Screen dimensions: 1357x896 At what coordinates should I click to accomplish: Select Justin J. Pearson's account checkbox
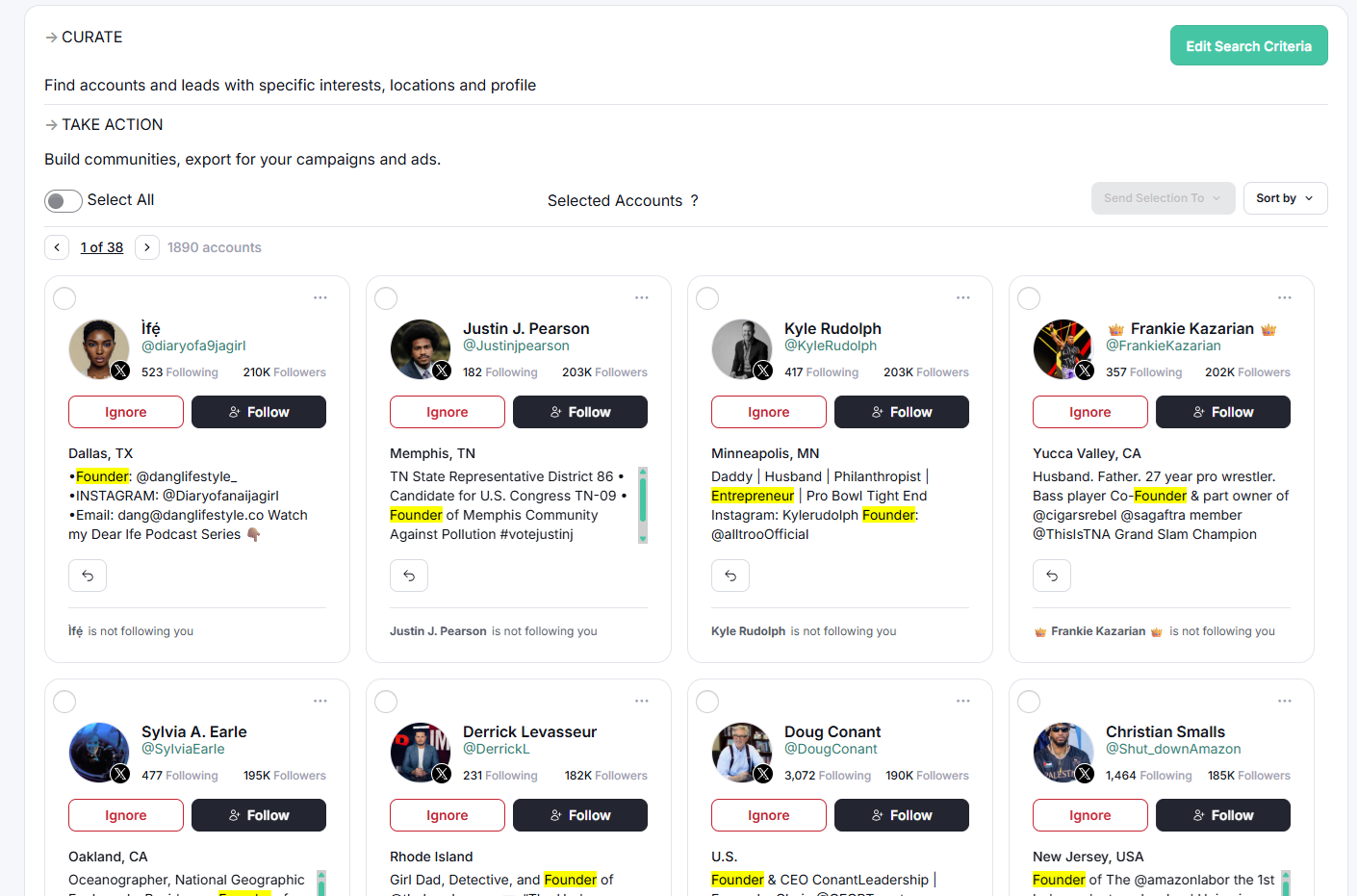(x=386, y=298)
